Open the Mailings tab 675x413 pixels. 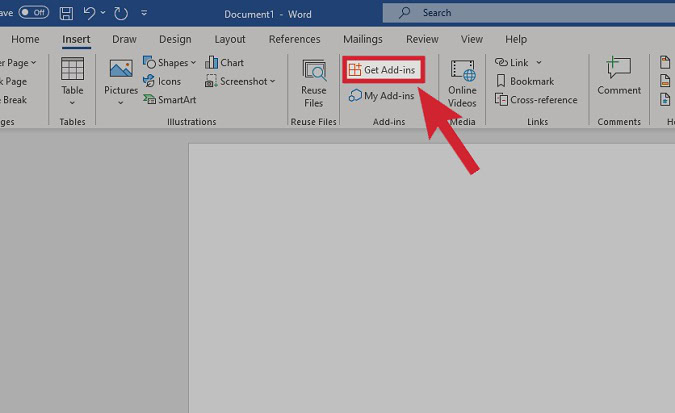click(x=362, y=39)
